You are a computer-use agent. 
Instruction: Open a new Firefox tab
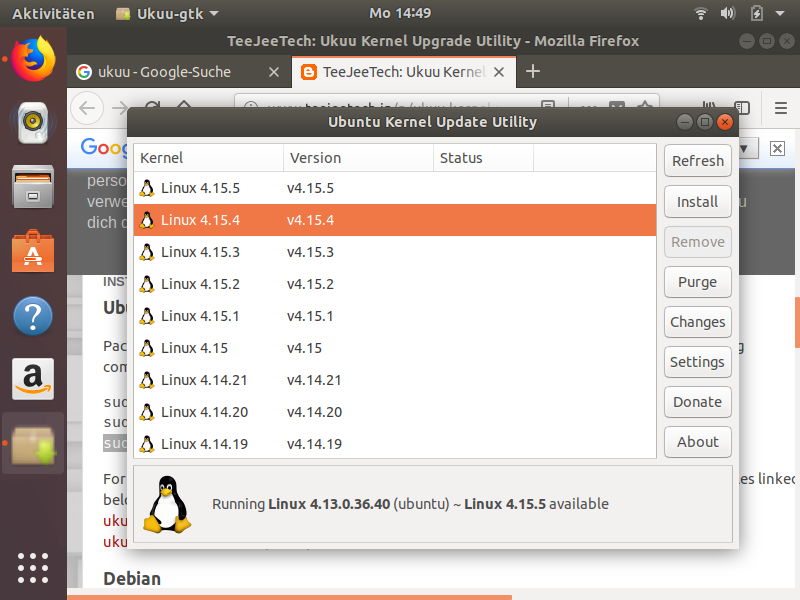533,71
